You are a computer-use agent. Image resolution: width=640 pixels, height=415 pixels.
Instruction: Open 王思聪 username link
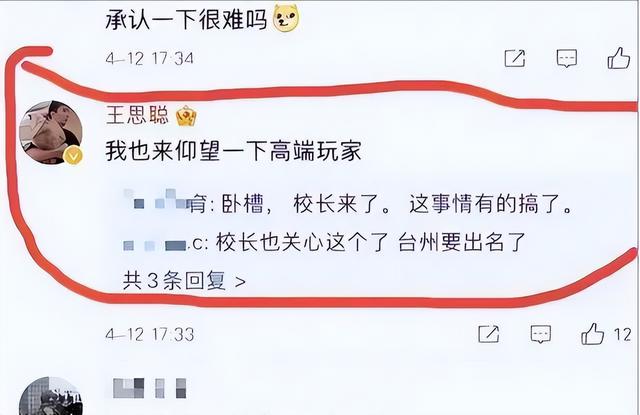138,115
